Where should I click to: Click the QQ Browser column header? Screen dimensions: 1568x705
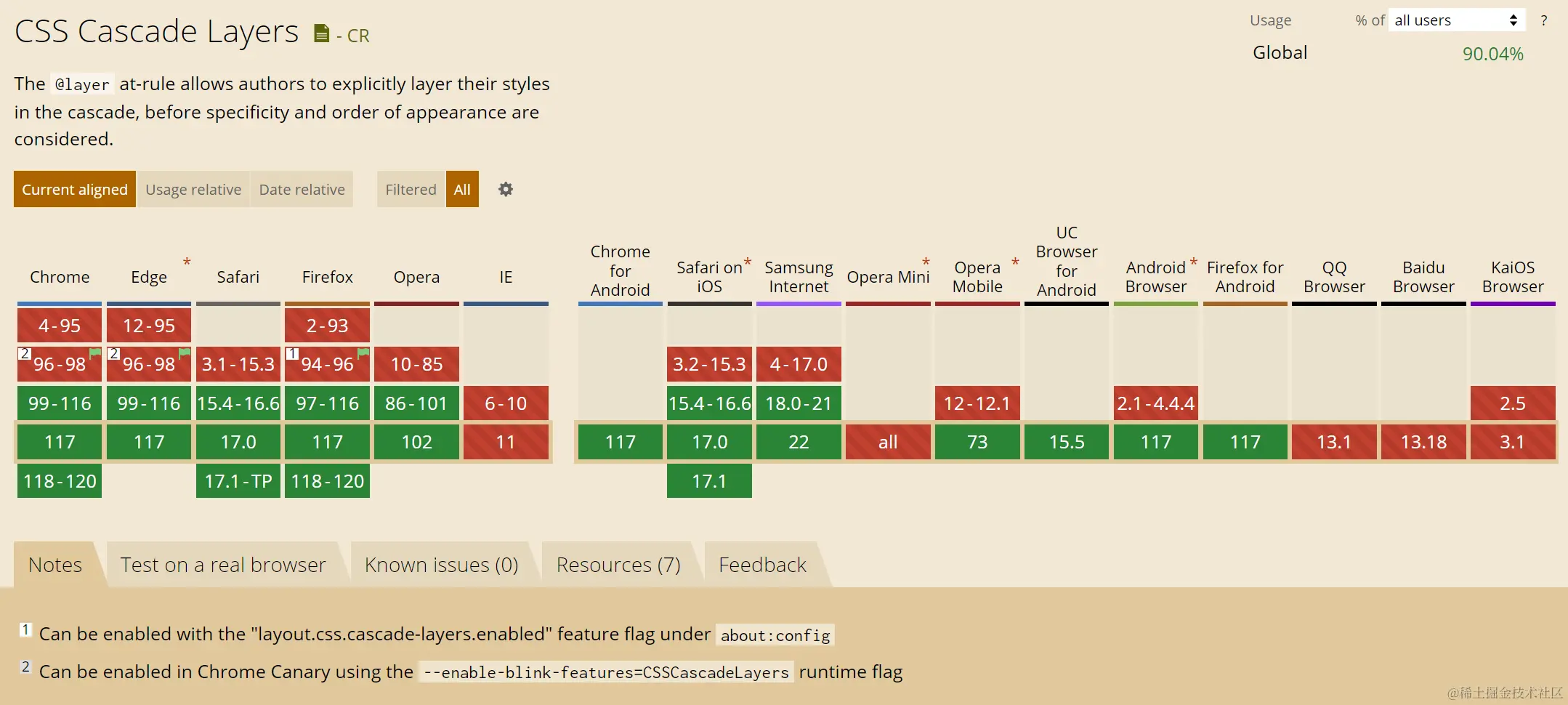1334,277
